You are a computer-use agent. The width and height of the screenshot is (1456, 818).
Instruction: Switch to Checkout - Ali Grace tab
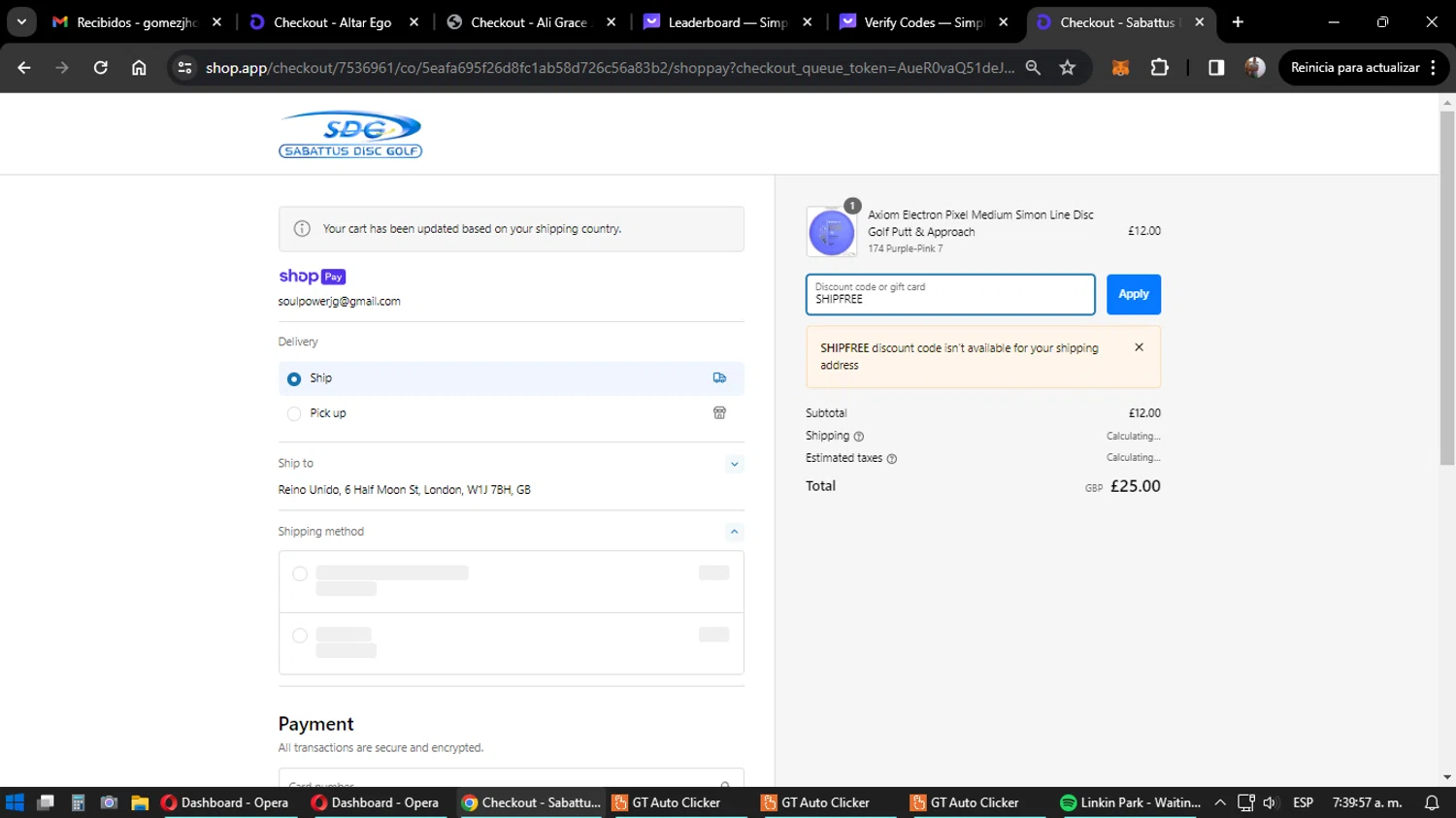[x=529, y=22]
